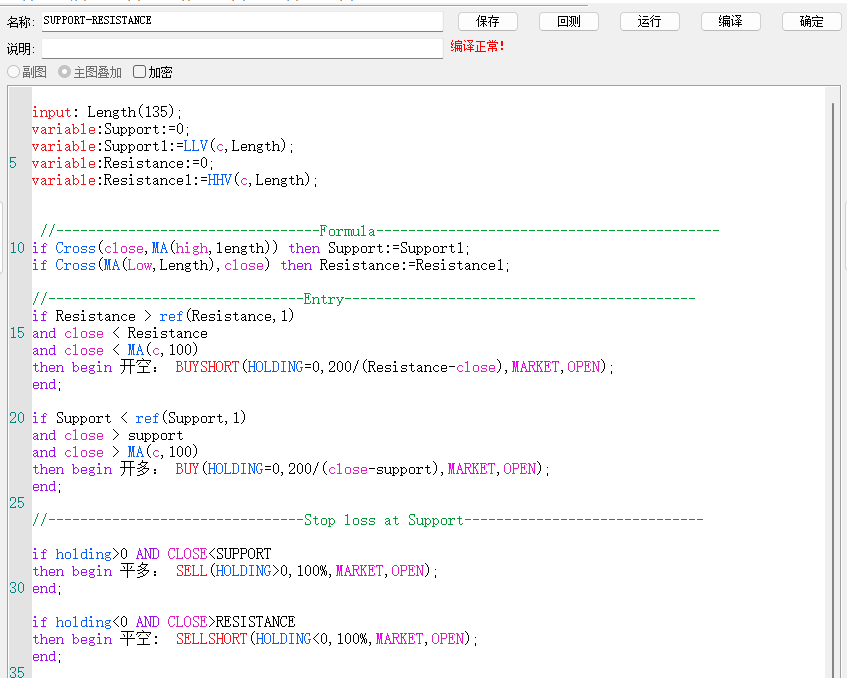Click the 平空 label in the code
This screenshot has width=847, height=678.
click(x=135, y=639)
